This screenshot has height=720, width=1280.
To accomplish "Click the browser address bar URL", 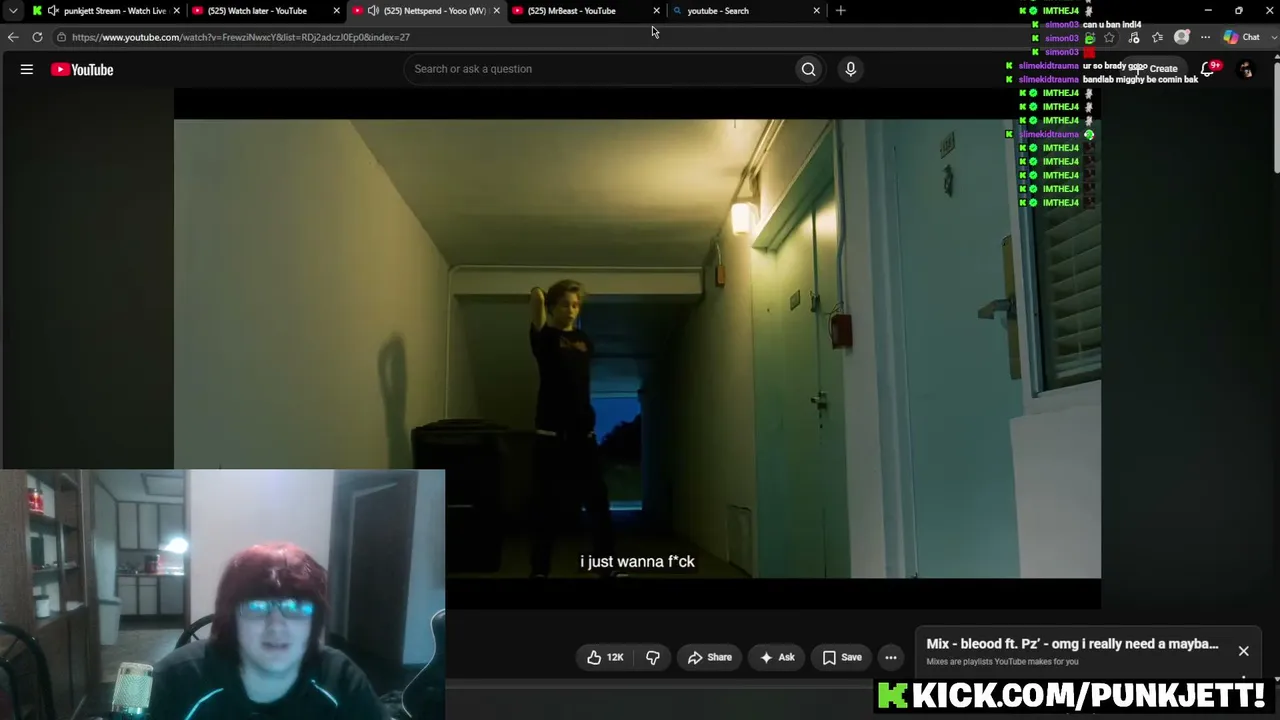I will click(x=241, y=37).
